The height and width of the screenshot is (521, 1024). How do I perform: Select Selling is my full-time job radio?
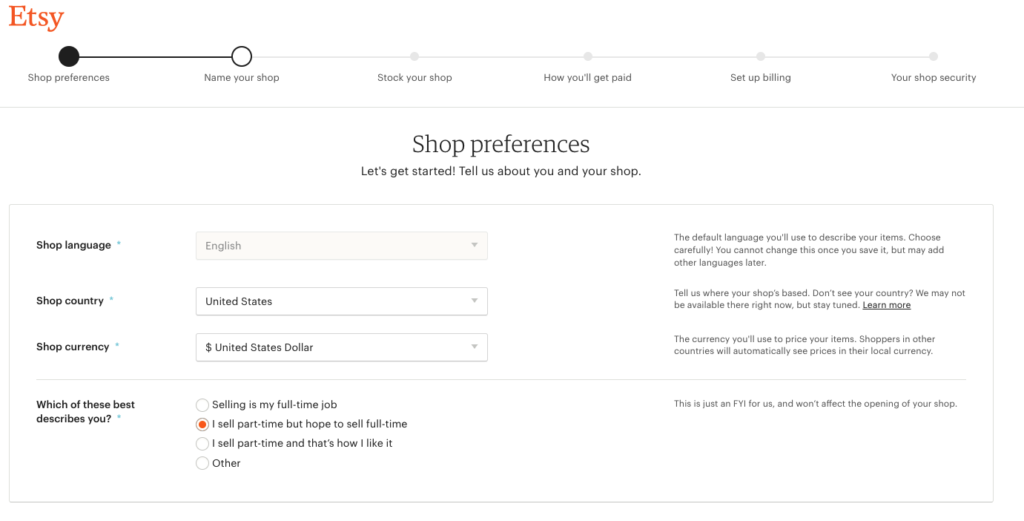tap(202, 405)
